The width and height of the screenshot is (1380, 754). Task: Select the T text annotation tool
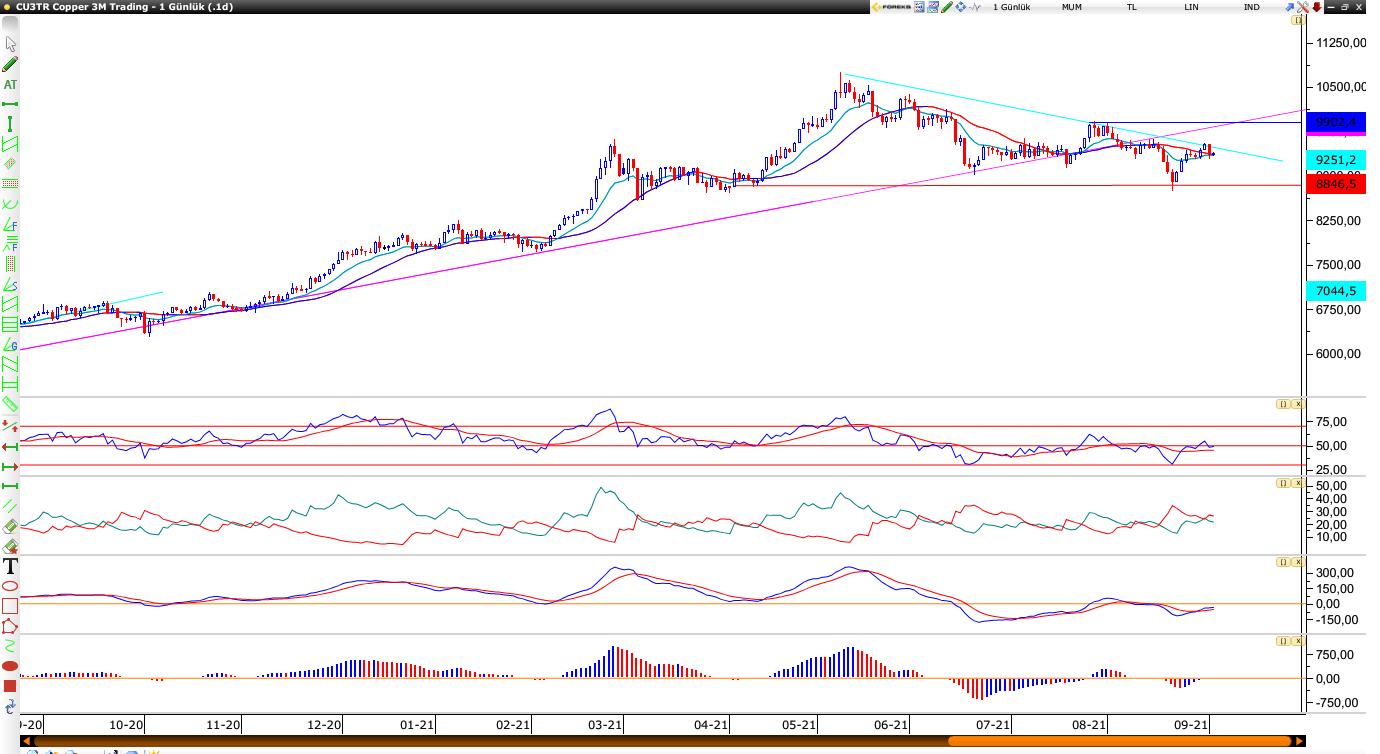[x=11, y=566]
